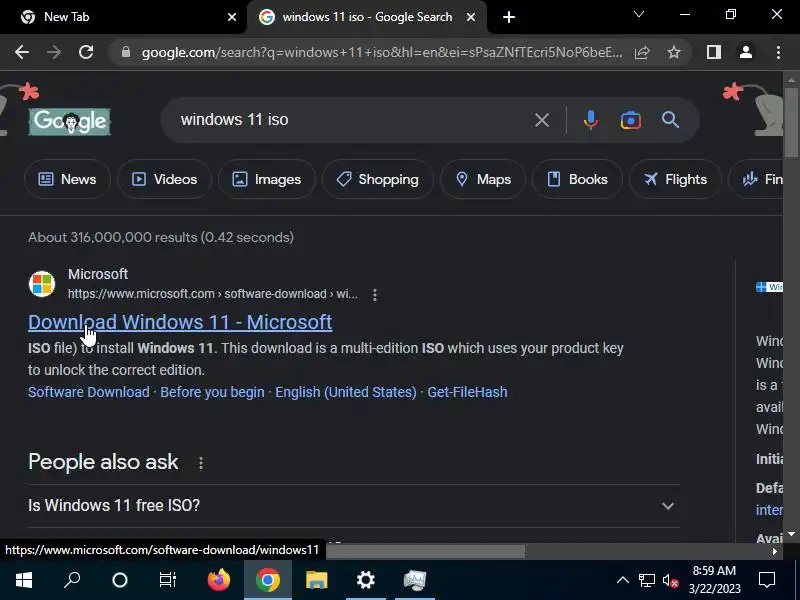Open File Explorer from the taskbar
Viewport: 800px width, 600px height.
[x=317, y=580]
